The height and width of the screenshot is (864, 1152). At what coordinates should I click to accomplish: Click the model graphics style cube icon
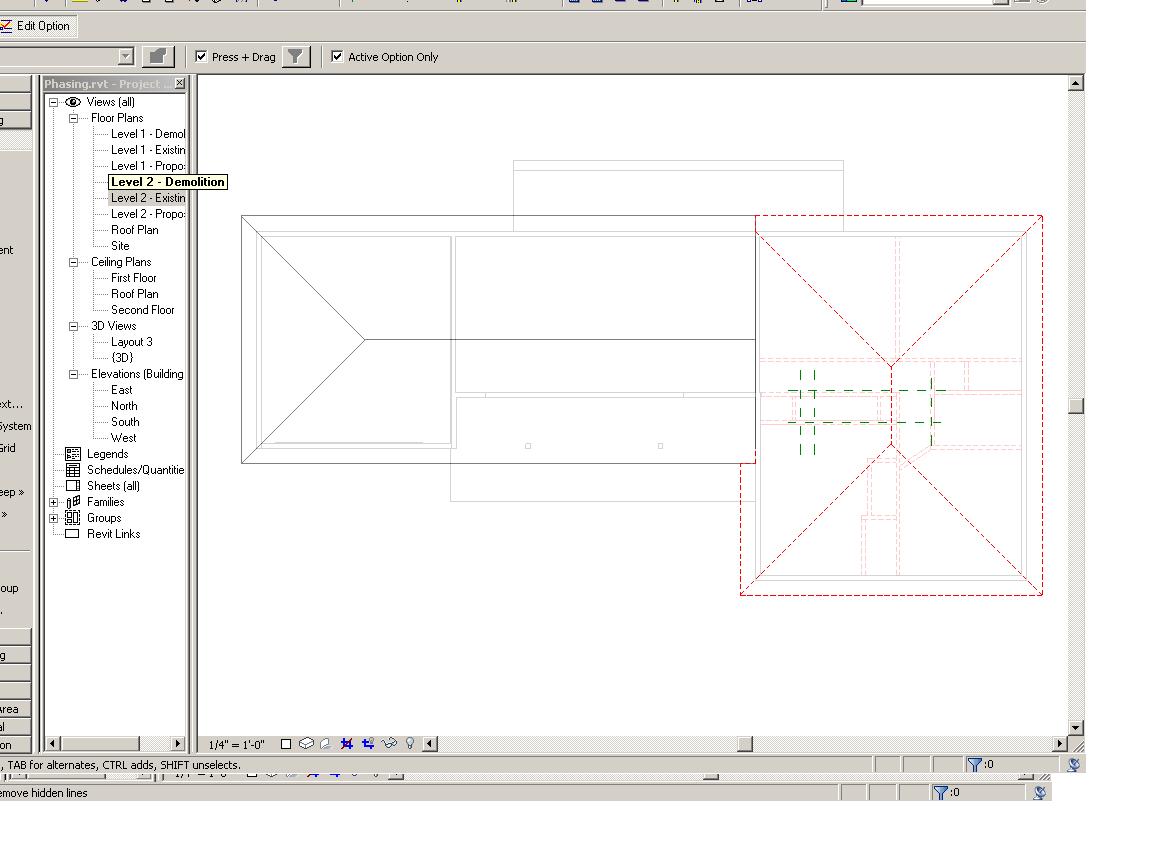pos(307,744)
